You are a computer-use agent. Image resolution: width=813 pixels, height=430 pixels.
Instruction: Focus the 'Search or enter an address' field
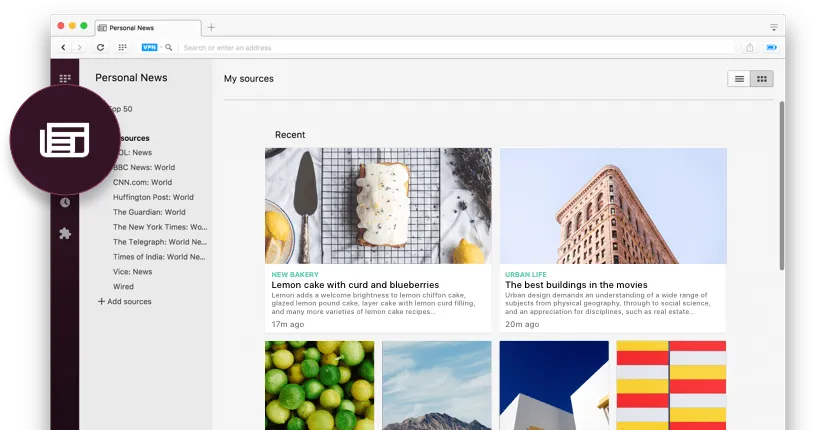[x=456, y=48]
